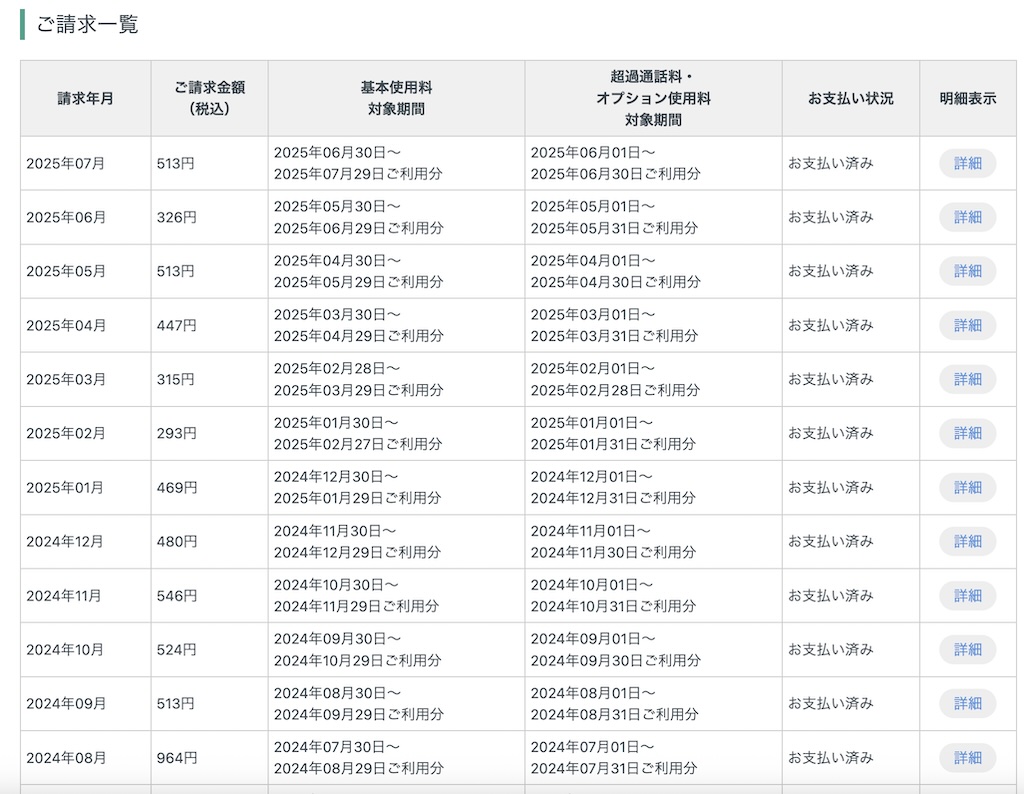Click basic fee period 2025年05月30日～2025年06月29日

358,217
